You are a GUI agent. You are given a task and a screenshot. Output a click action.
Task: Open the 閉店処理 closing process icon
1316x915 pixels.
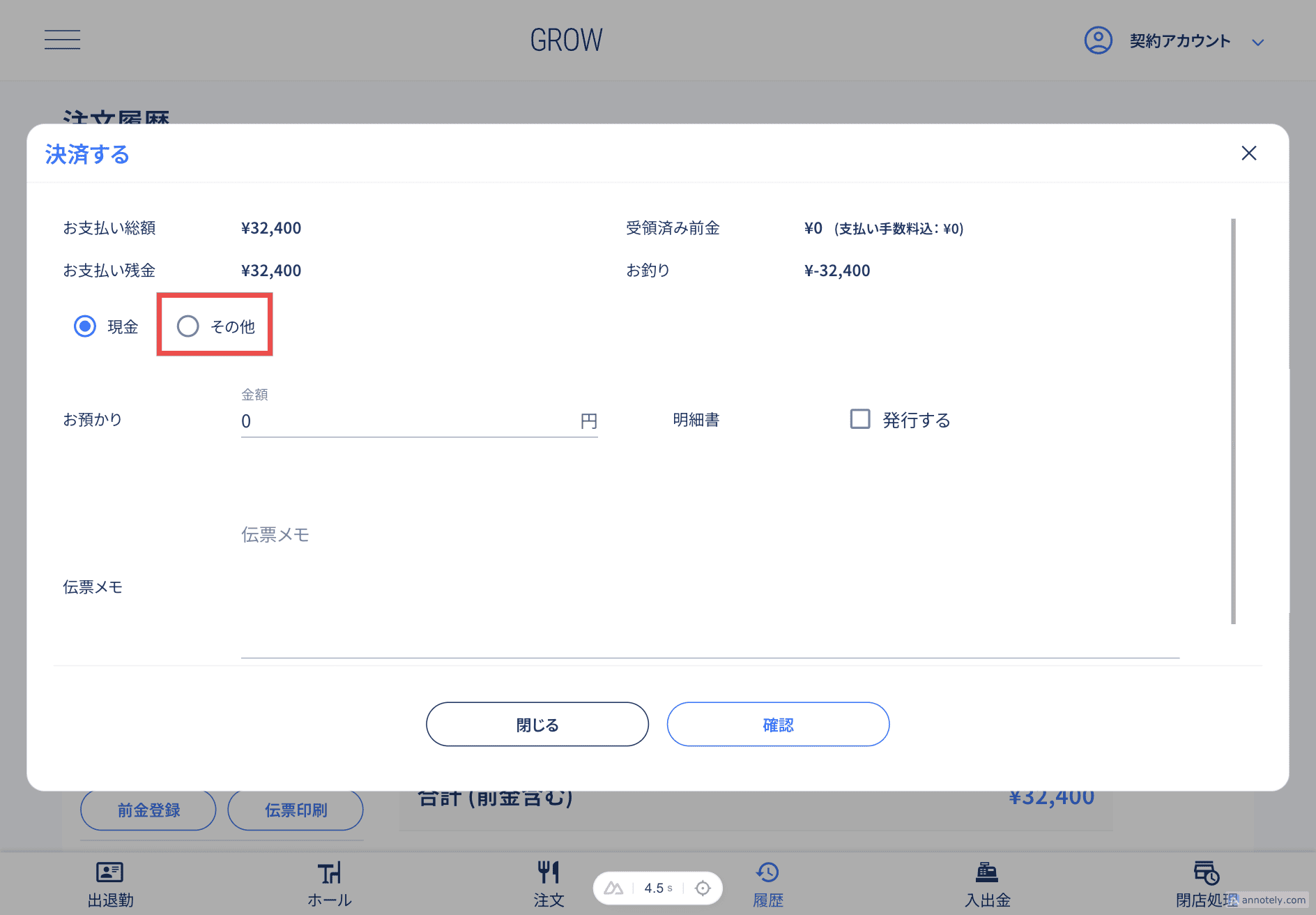1204,872
